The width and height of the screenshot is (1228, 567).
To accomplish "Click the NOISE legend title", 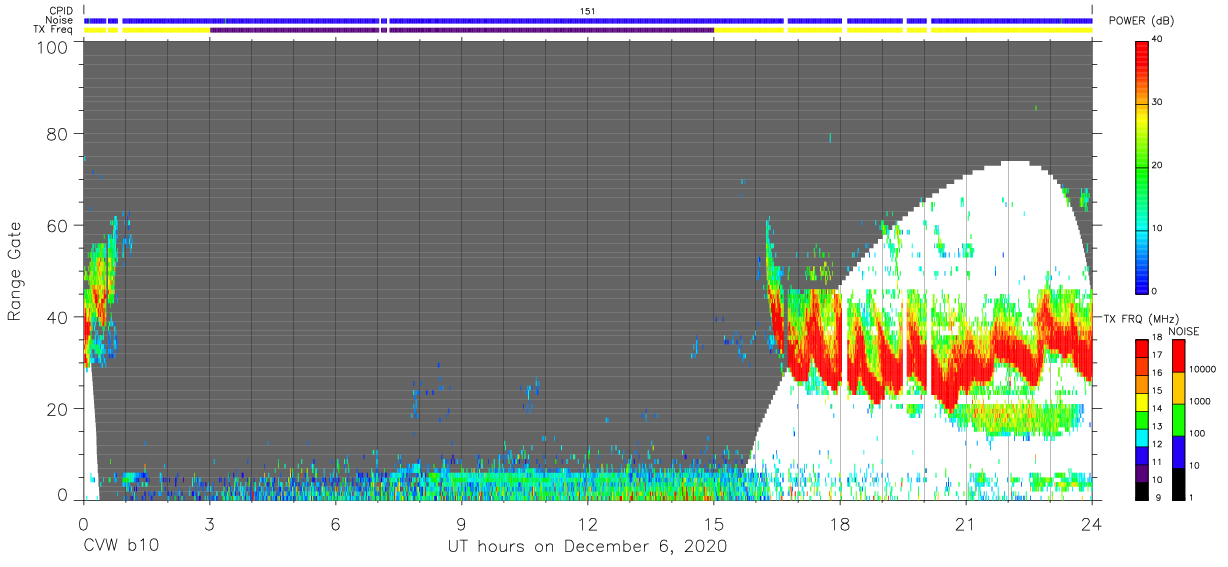I will (x=1182, y=331).
